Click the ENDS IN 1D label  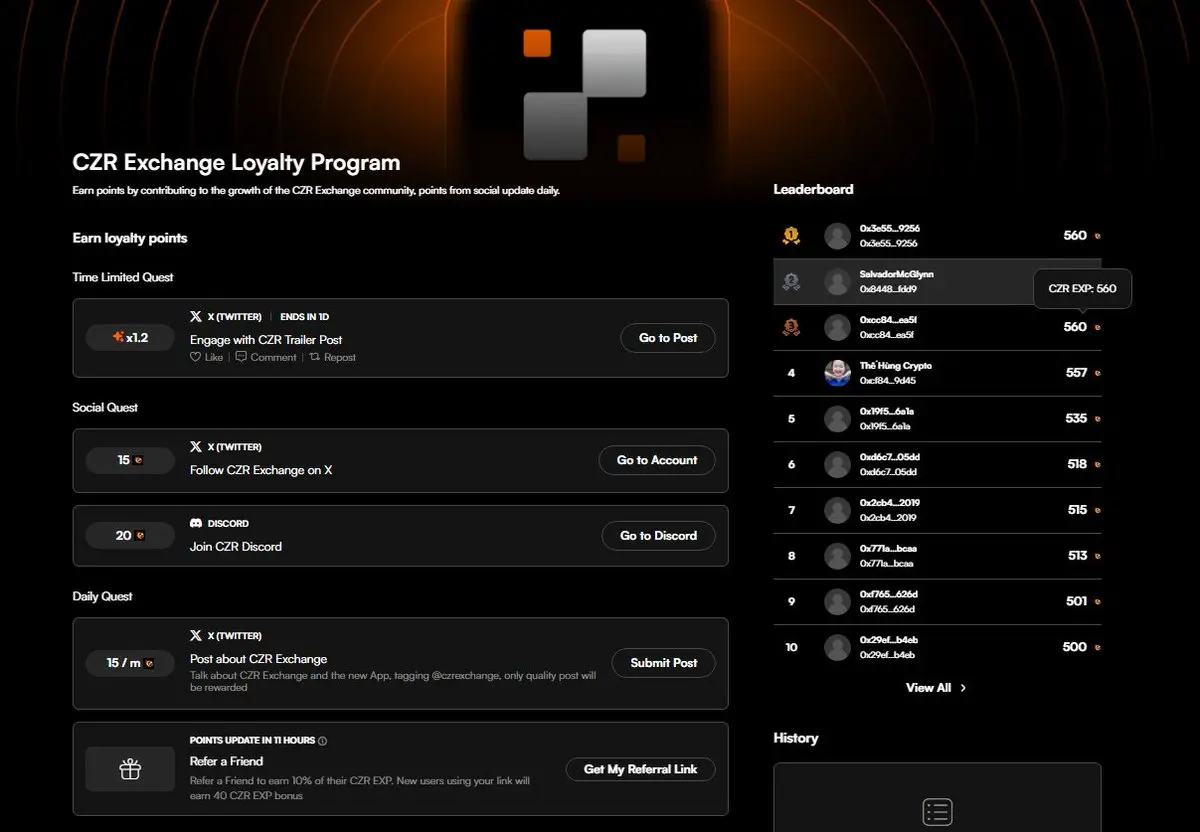[x=305, y=317]
